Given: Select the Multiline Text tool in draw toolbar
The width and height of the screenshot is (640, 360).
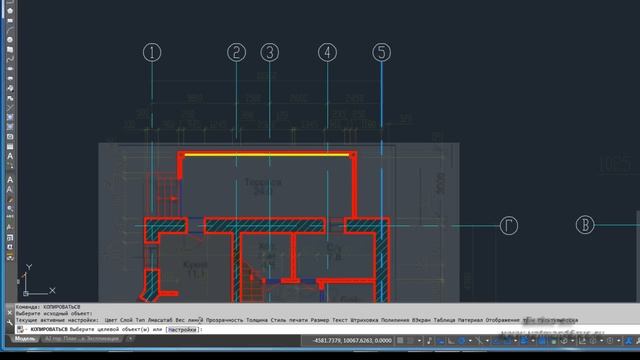Looking at the screenshot, I should pos(10,156).
